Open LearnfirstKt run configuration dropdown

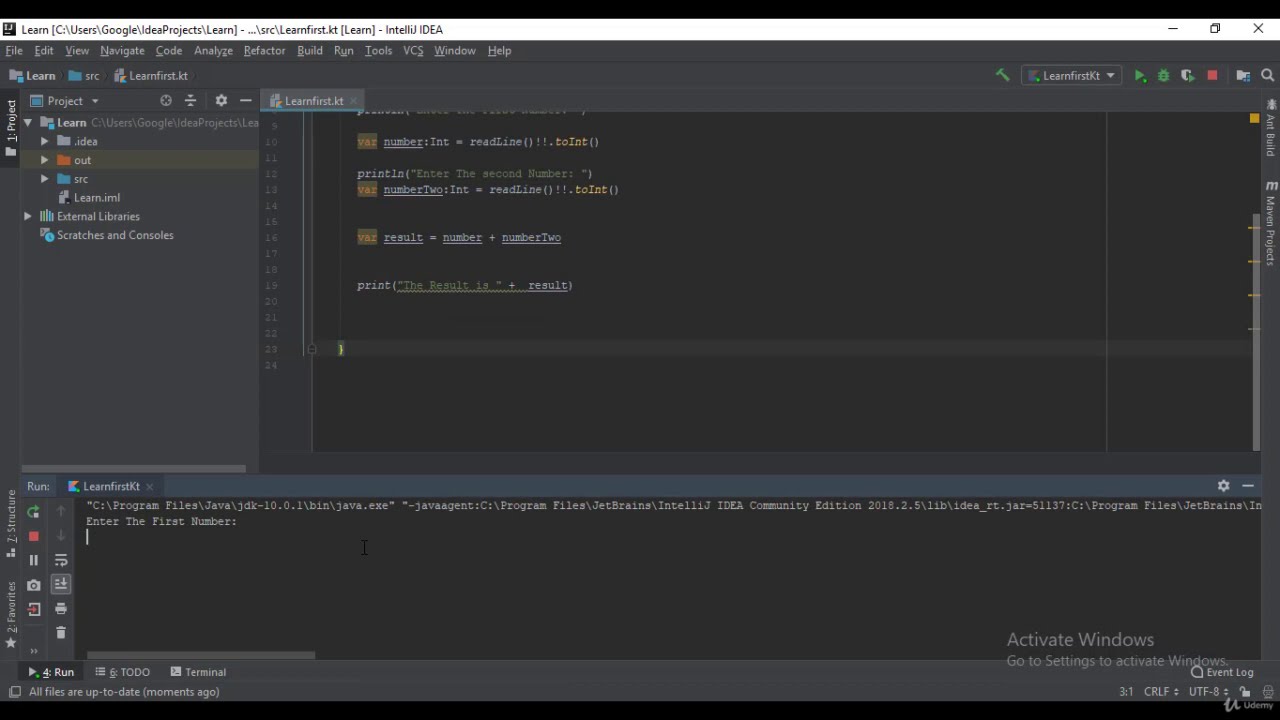click(1070, 76)
